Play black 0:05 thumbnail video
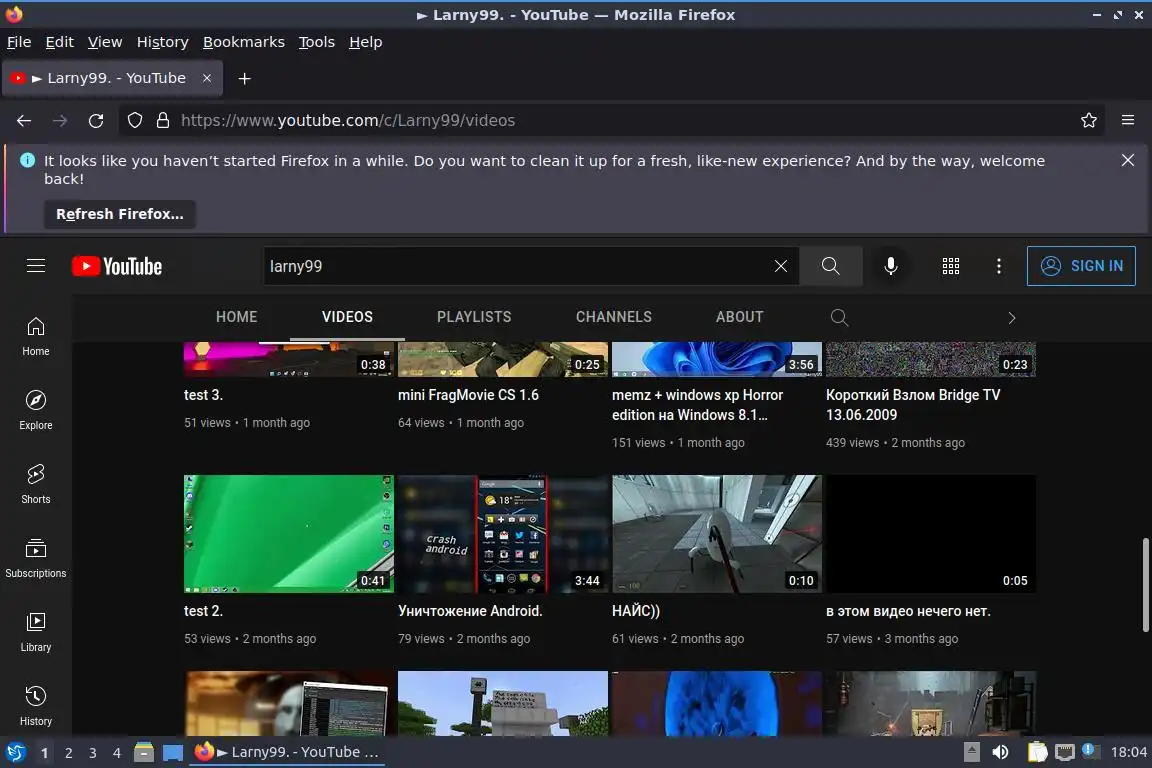1152x768 pixels. pos(931,534)
